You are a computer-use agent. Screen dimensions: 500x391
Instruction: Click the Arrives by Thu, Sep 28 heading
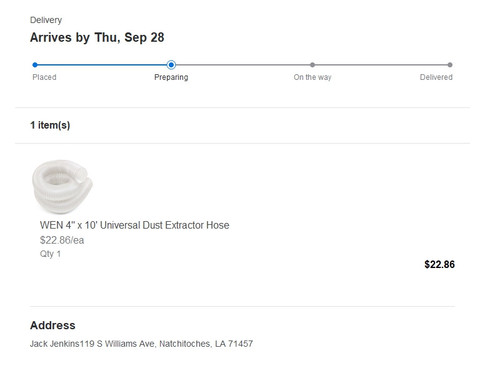(x=97, y=37)
